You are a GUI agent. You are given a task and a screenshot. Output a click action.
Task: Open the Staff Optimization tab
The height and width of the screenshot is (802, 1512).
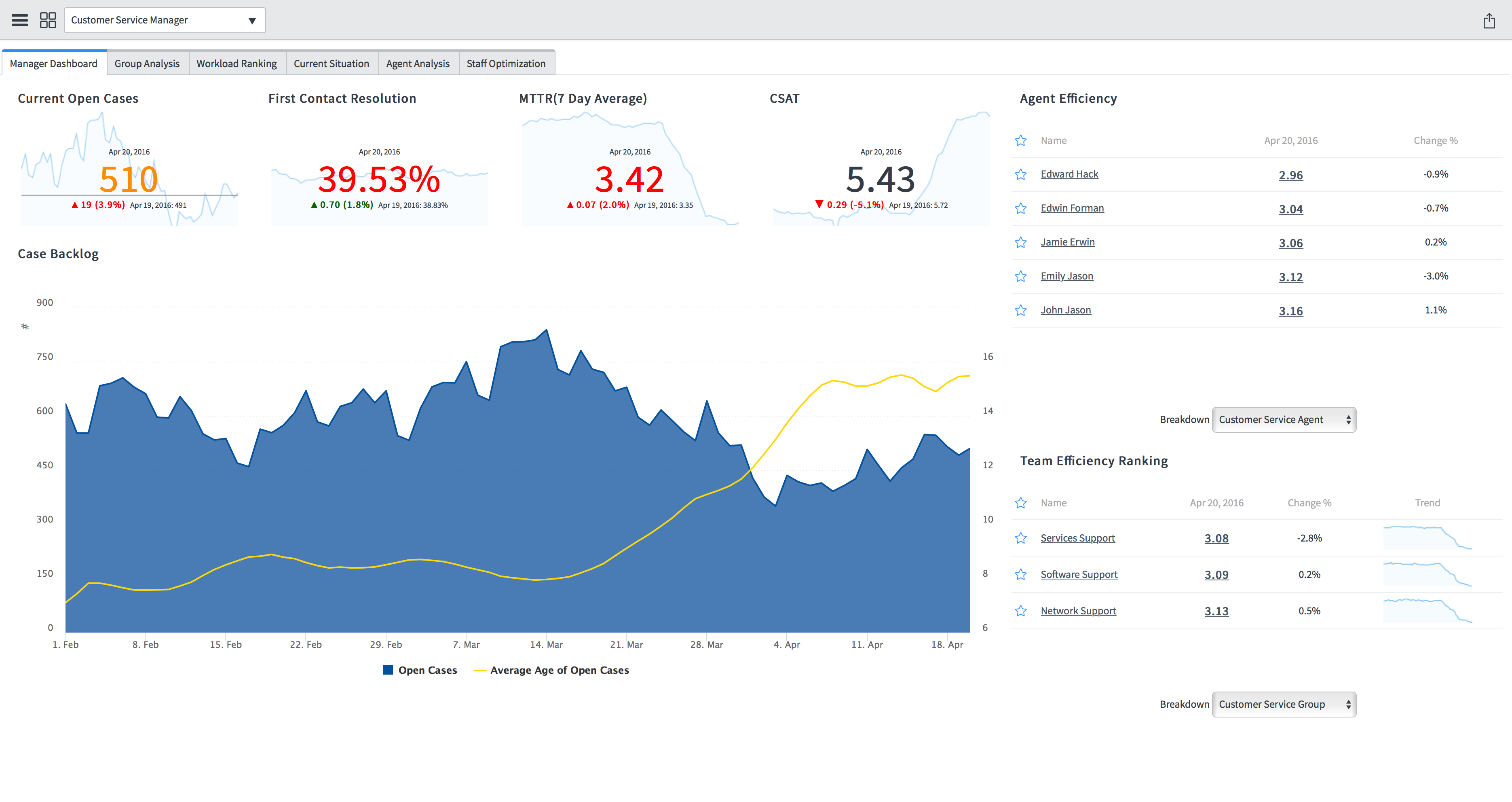point(505,63)
